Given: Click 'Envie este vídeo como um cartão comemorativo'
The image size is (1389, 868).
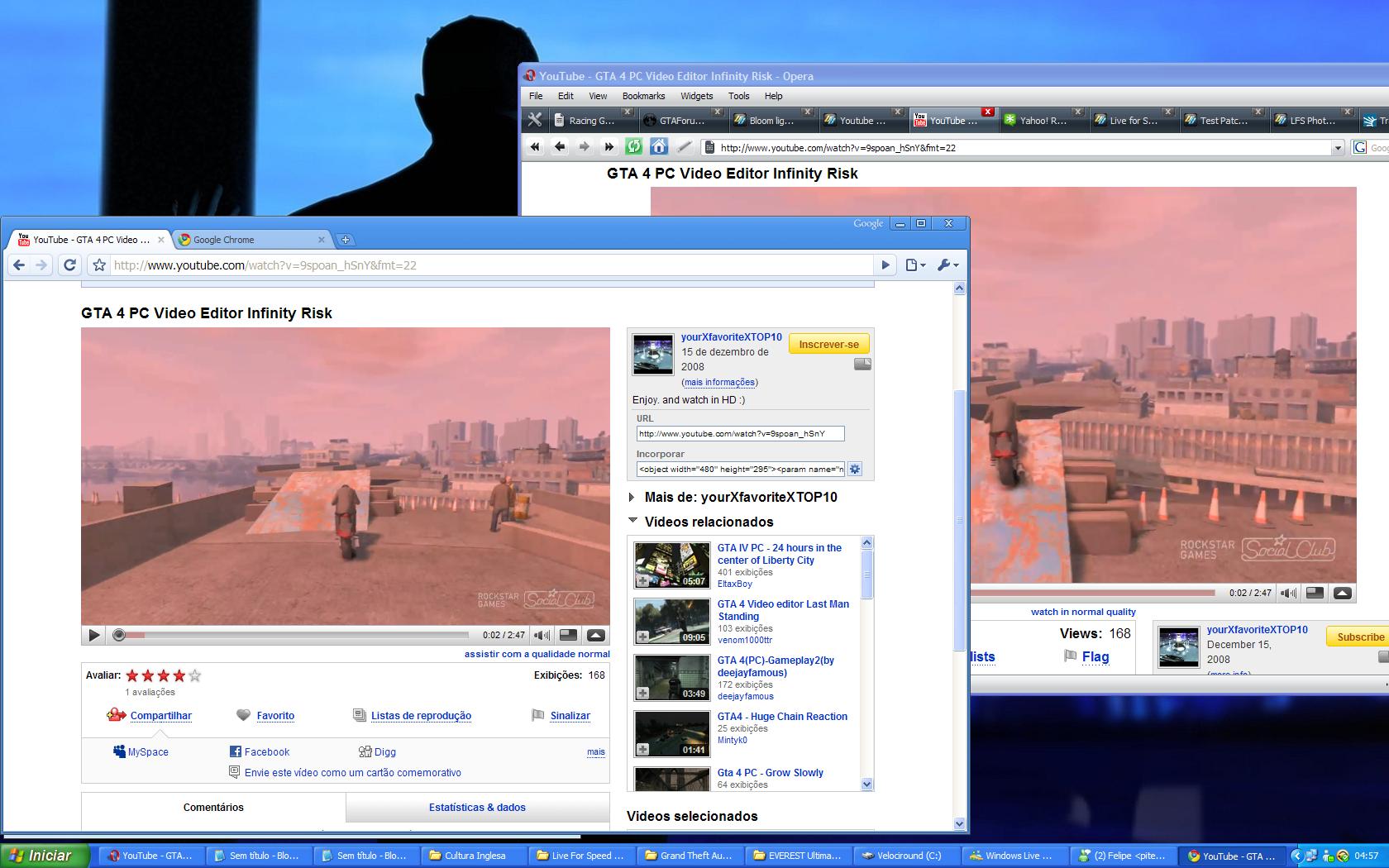Looking at the screenshot, I should (353, 773).
